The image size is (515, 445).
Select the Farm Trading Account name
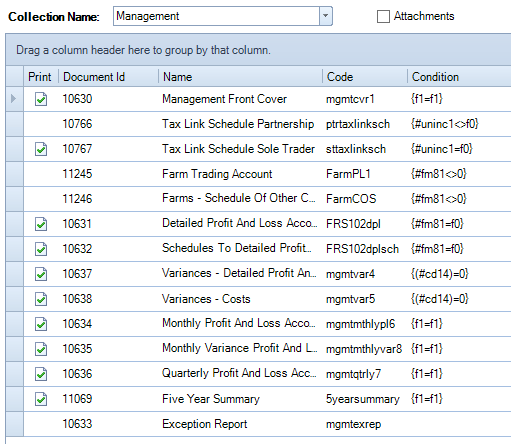[217, 174]
